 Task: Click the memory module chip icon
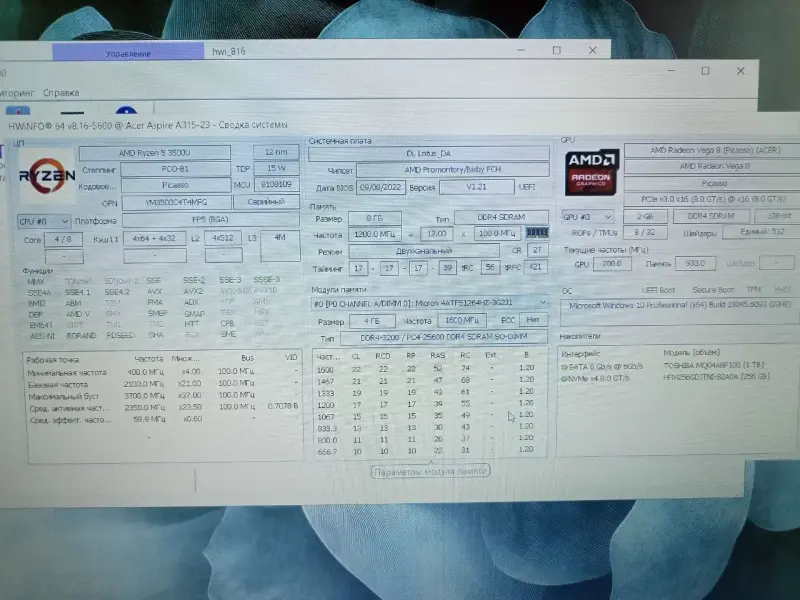click(x=538, y=233)
